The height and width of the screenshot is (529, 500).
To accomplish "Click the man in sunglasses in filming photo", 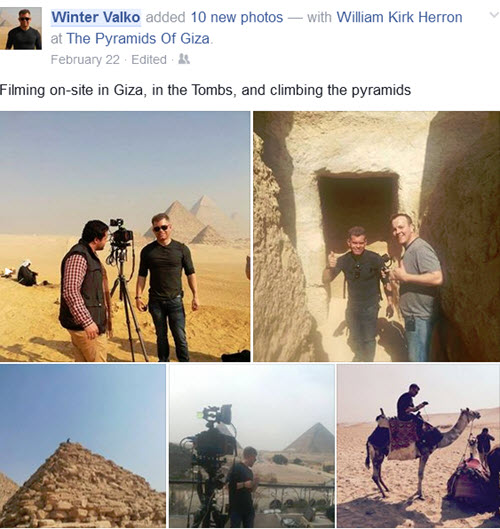I will pos(166,287).
